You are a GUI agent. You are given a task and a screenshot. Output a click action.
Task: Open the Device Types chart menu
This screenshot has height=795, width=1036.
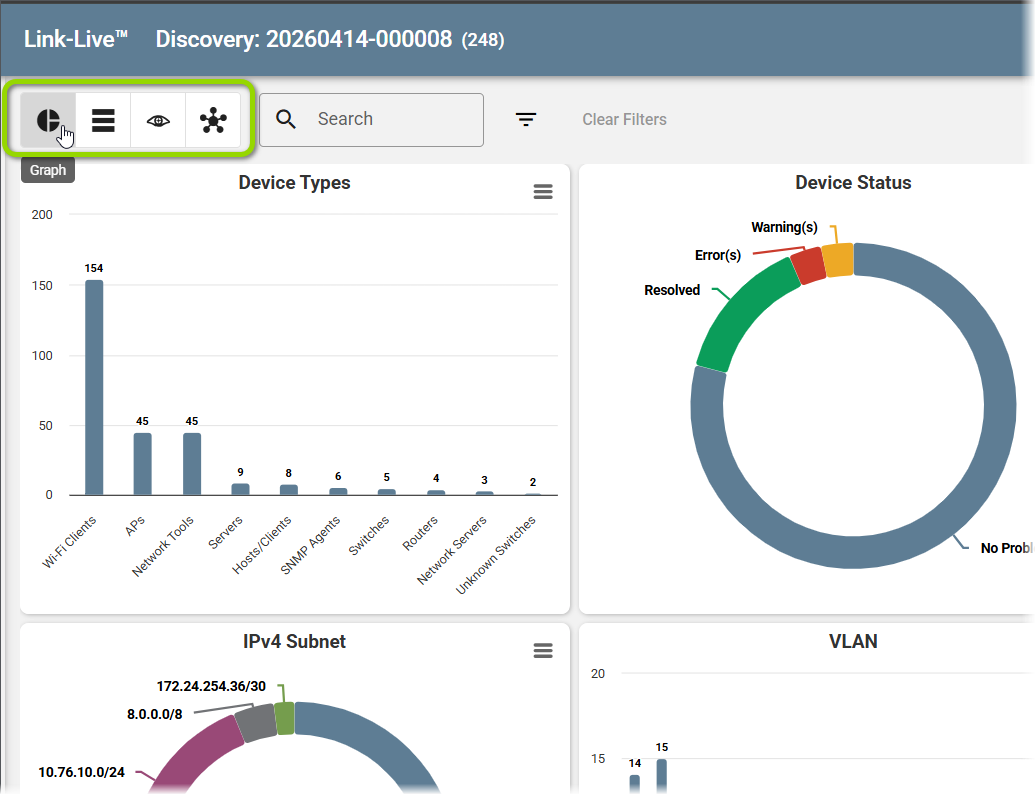pos(543,192)
